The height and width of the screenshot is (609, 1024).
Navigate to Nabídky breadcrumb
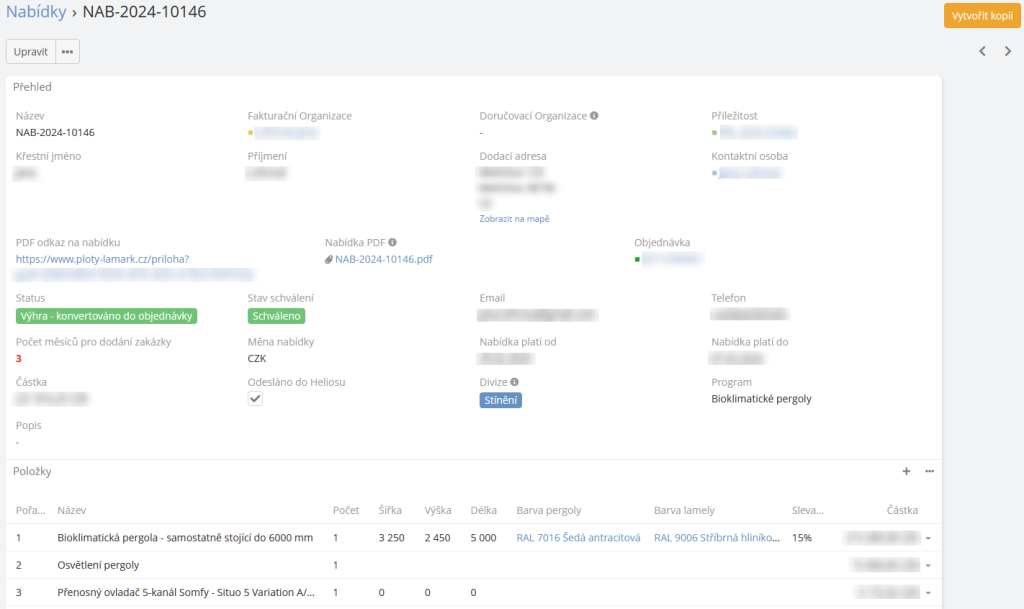pyautogui.click(x=36, y=13)
